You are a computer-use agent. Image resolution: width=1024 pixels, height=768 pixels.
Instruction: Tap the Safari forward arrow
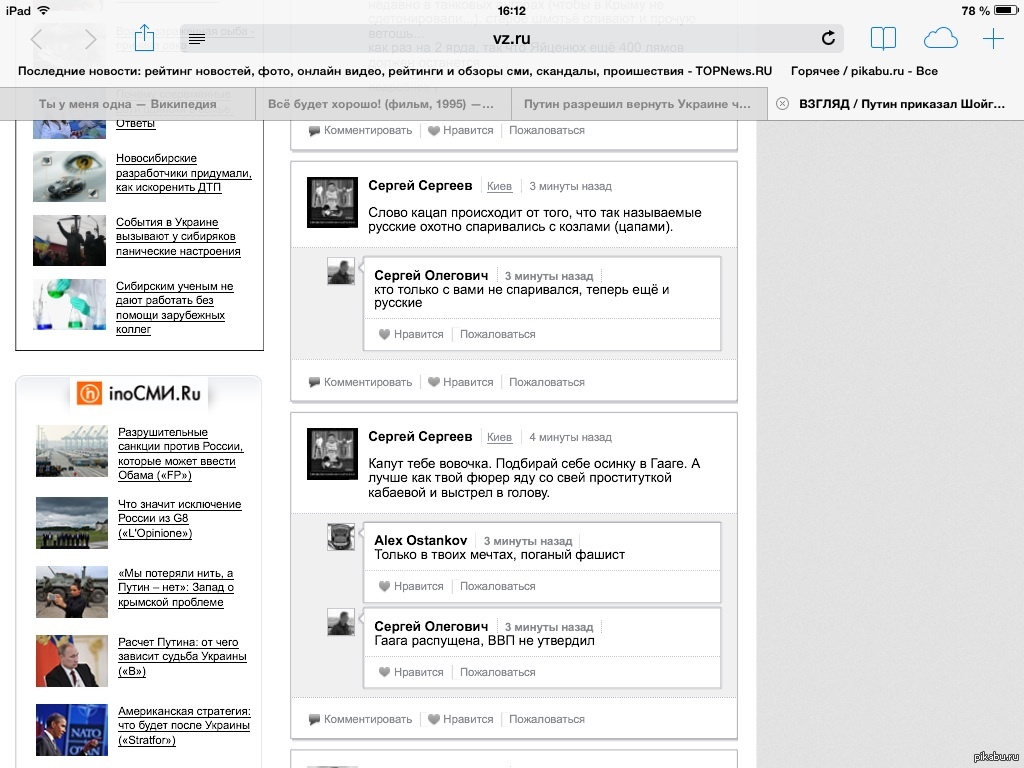[90, 39]
